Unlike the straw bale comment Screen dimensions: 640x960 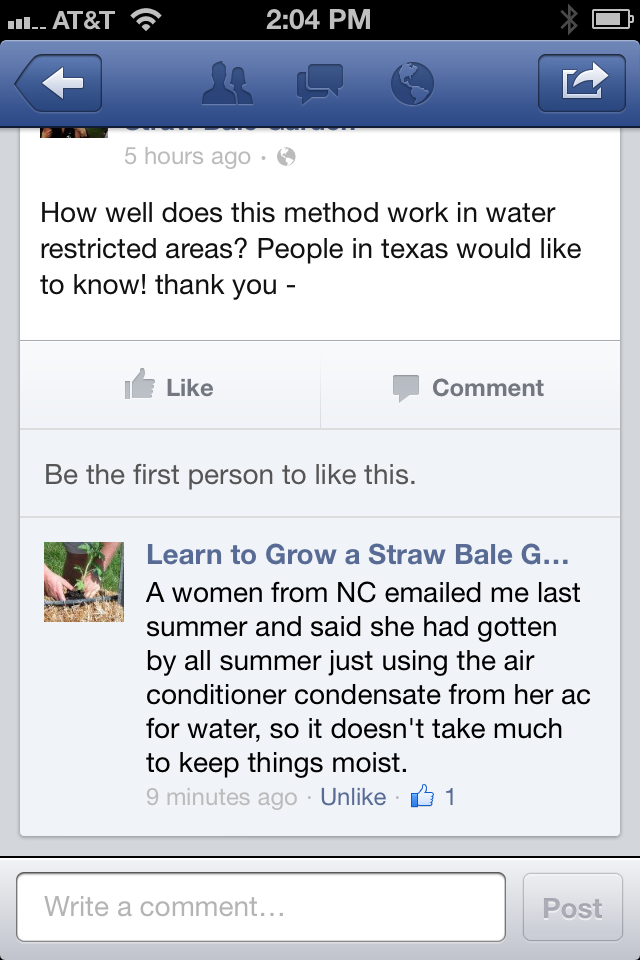353,797
